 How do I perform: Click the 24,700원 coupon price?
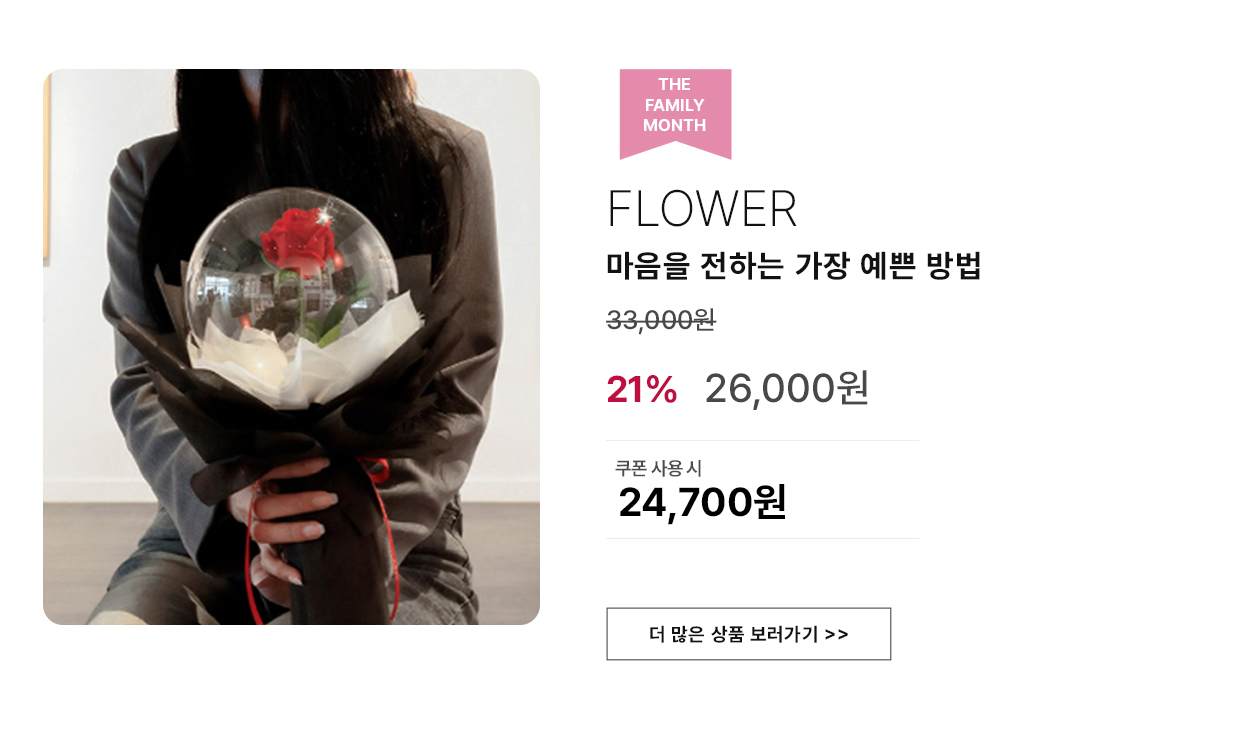[x=702, y=502]
